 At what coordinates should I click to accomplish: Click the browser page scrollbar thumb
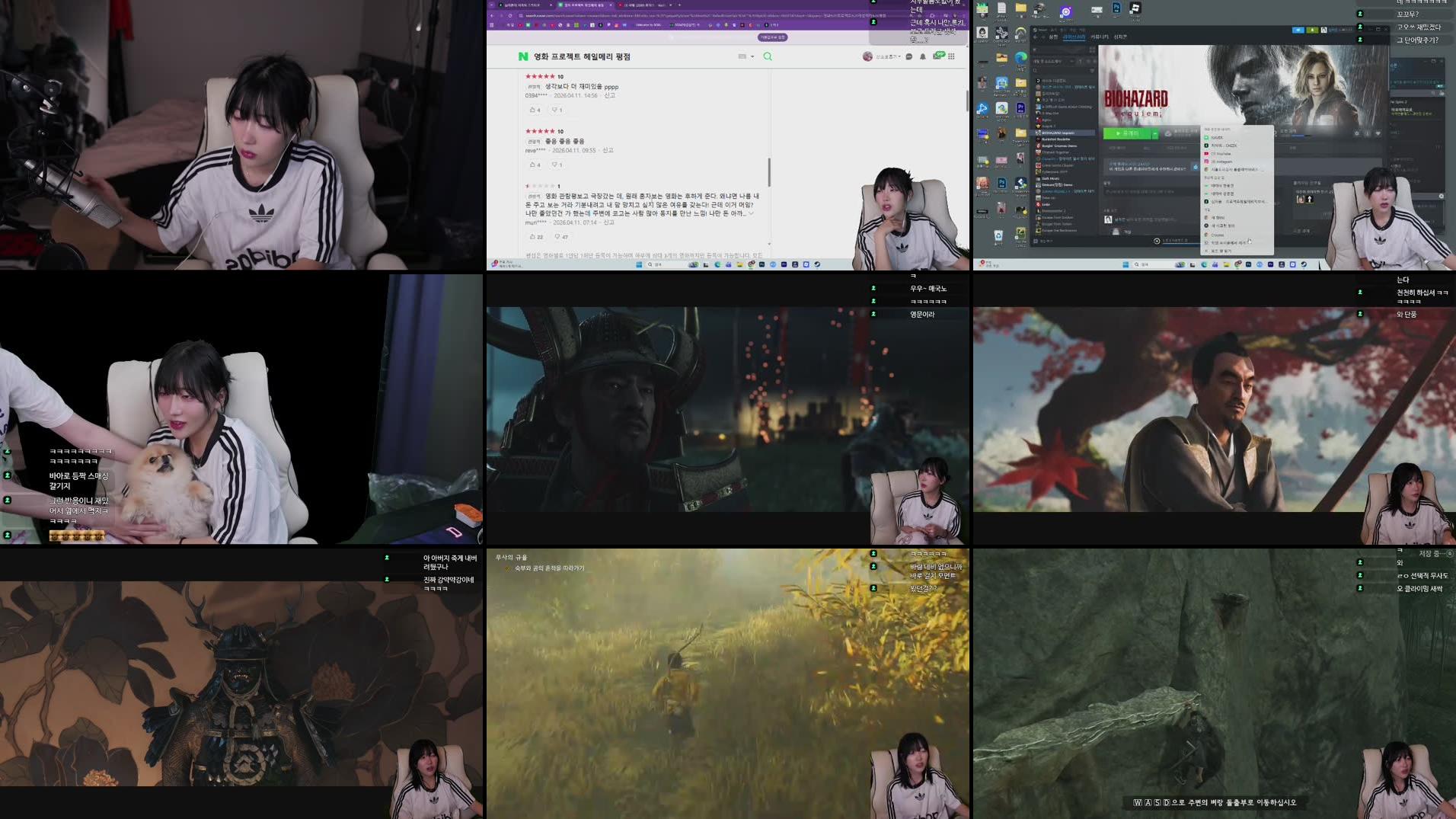pos(967,100)
